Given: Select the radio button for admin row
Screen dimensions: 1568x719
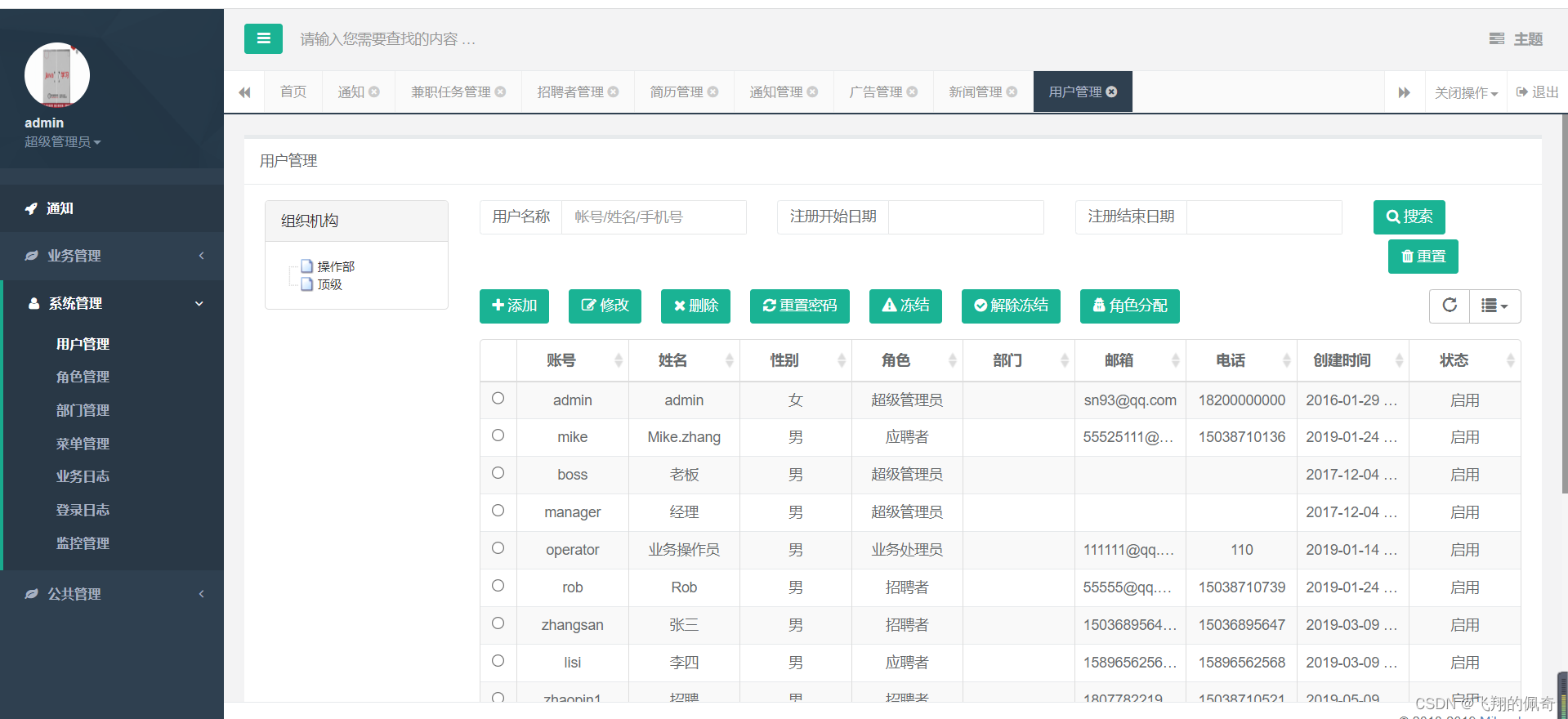Looking at the screenshot, I should [x=498, y=399].
